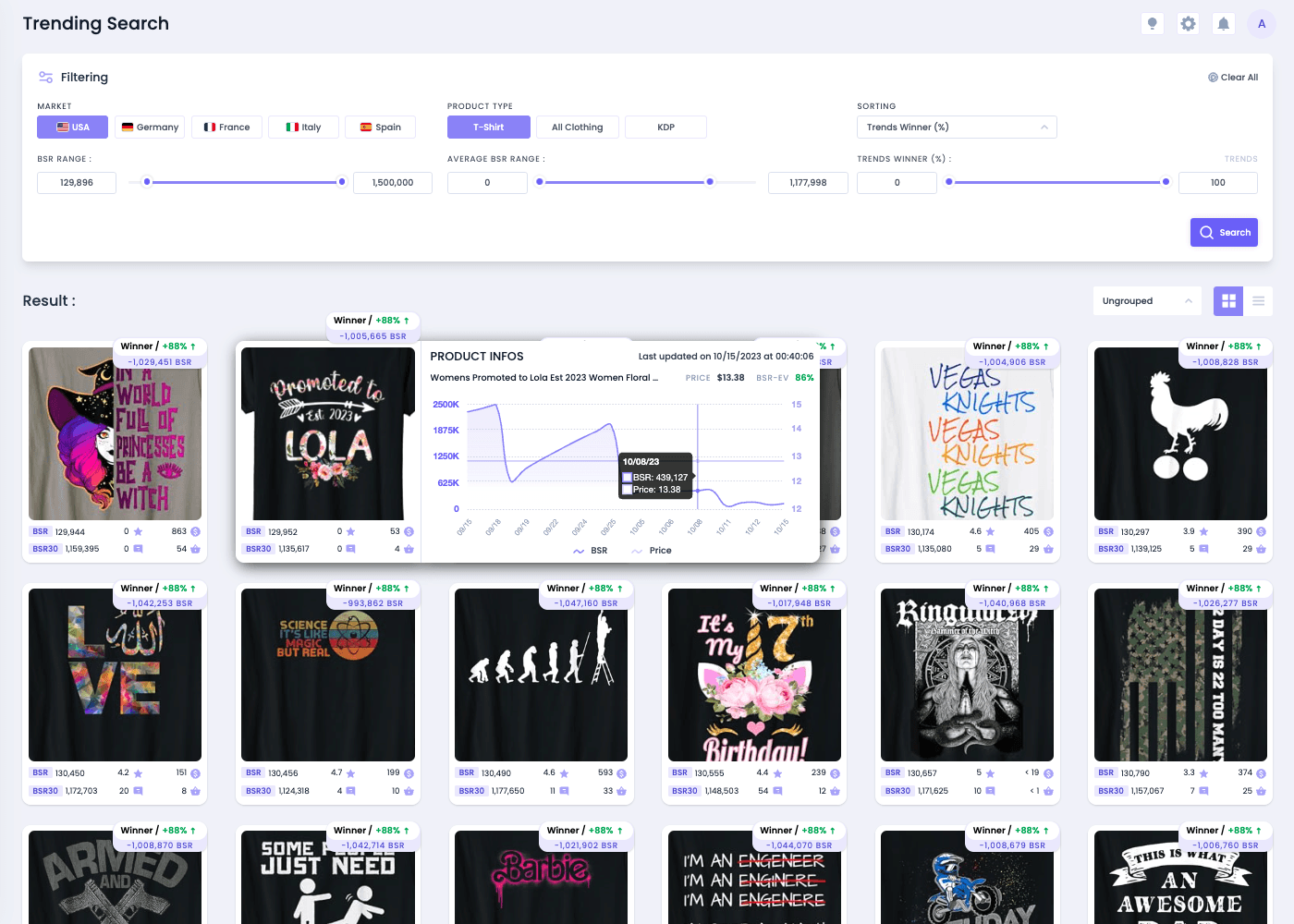Image resolution: width=1294 pixels, height=924 pixels.
Task: Open the Ungrouped dropdown
Action: point(1147,301)
